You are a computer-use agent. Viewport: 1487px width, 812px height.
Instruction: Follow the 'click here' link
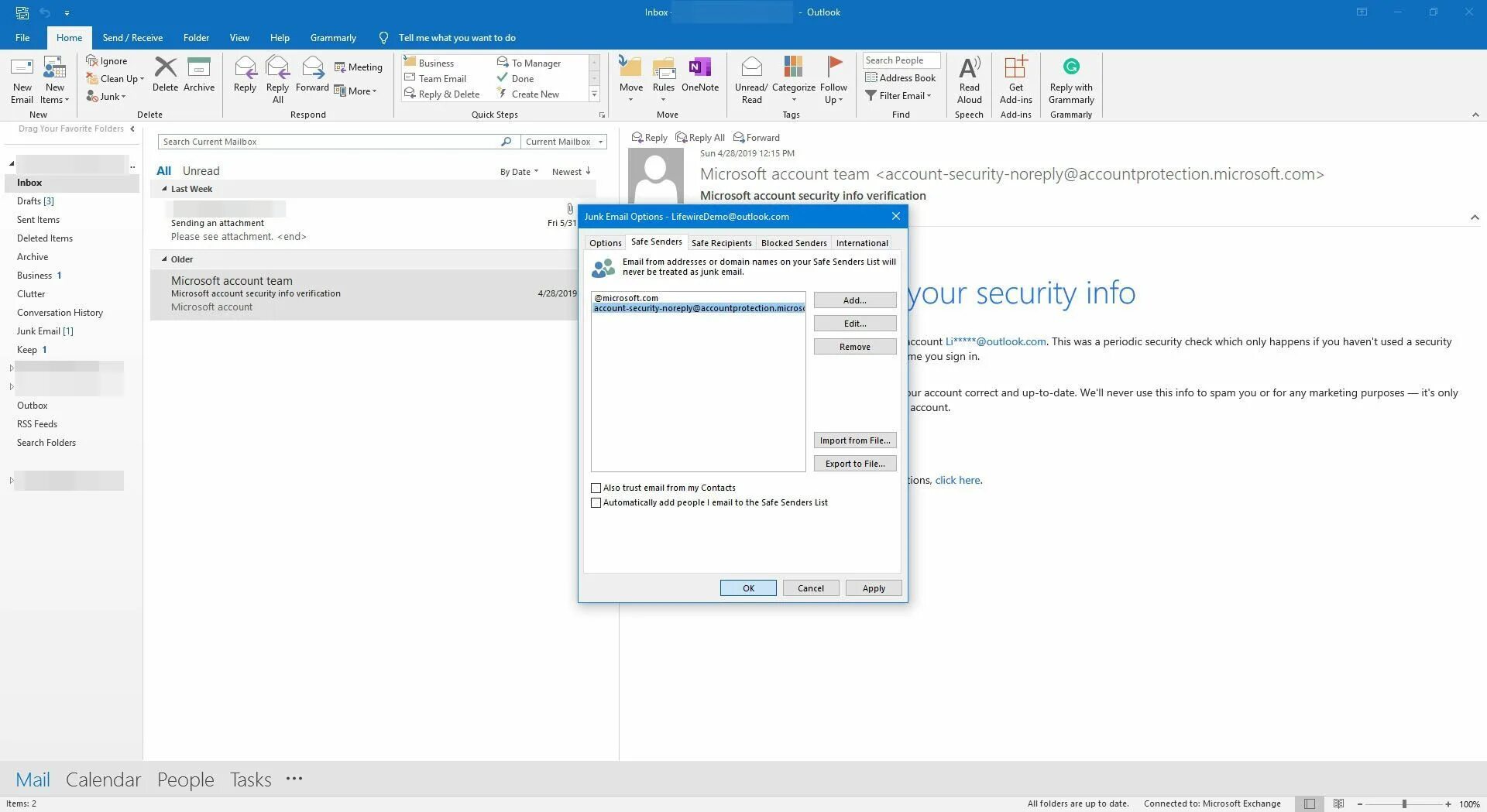pos(957,480)
